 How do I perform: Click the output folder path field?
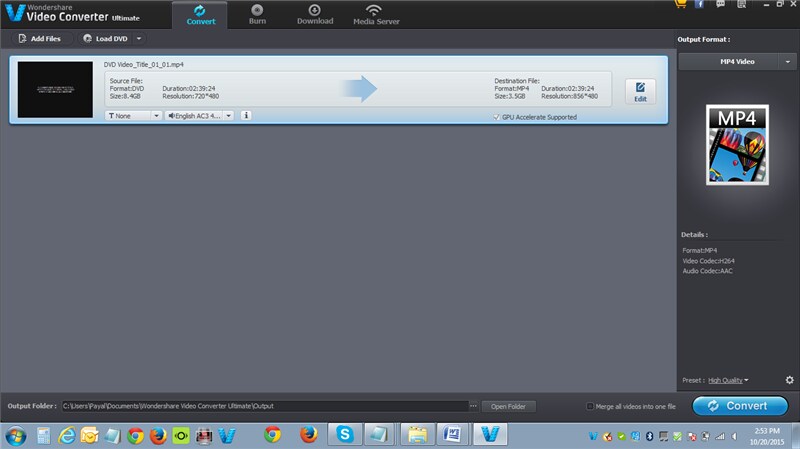(265, 406)
